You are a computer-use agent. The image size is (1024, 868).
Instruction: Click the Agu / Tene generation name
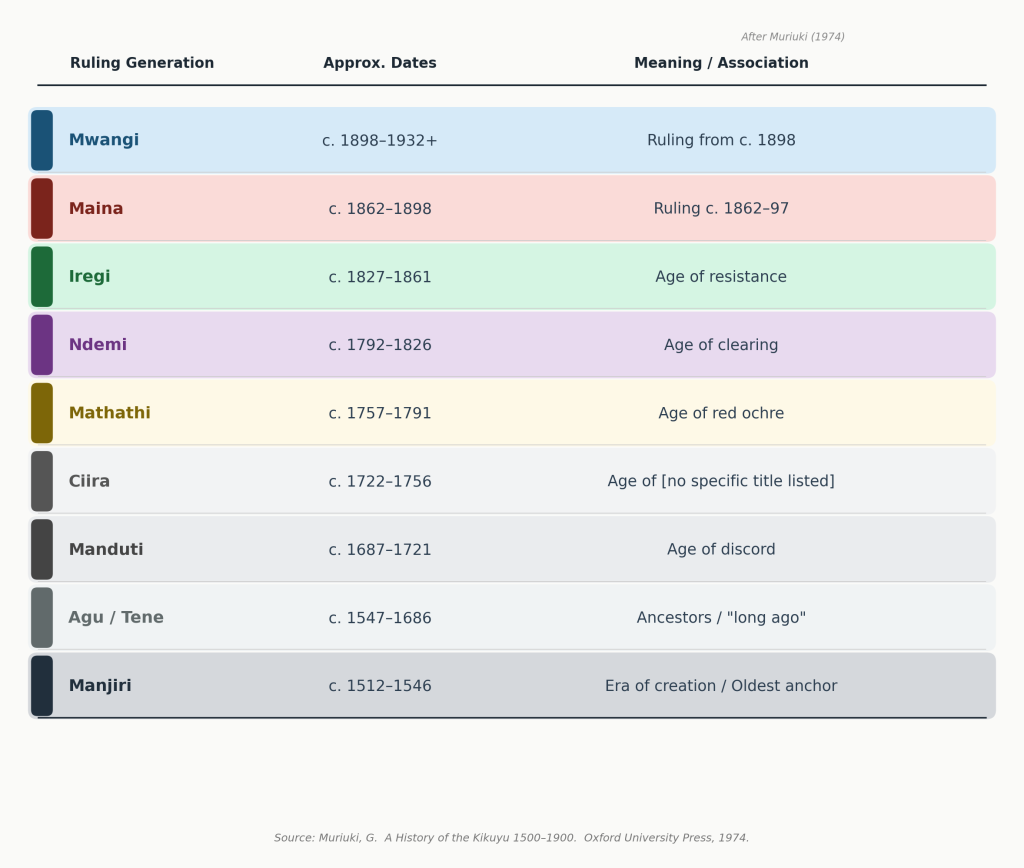coord(116,618)
